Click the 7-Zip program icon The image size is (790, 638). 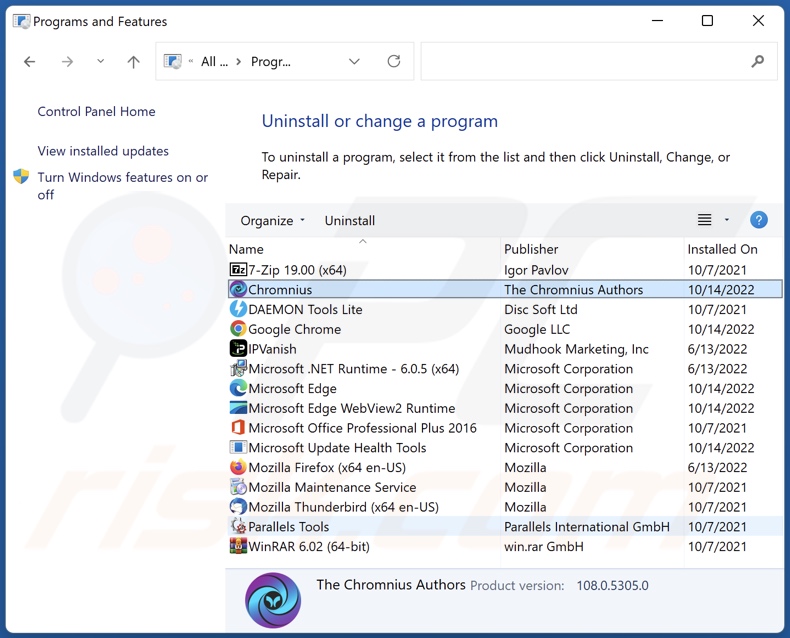point(238,270)
